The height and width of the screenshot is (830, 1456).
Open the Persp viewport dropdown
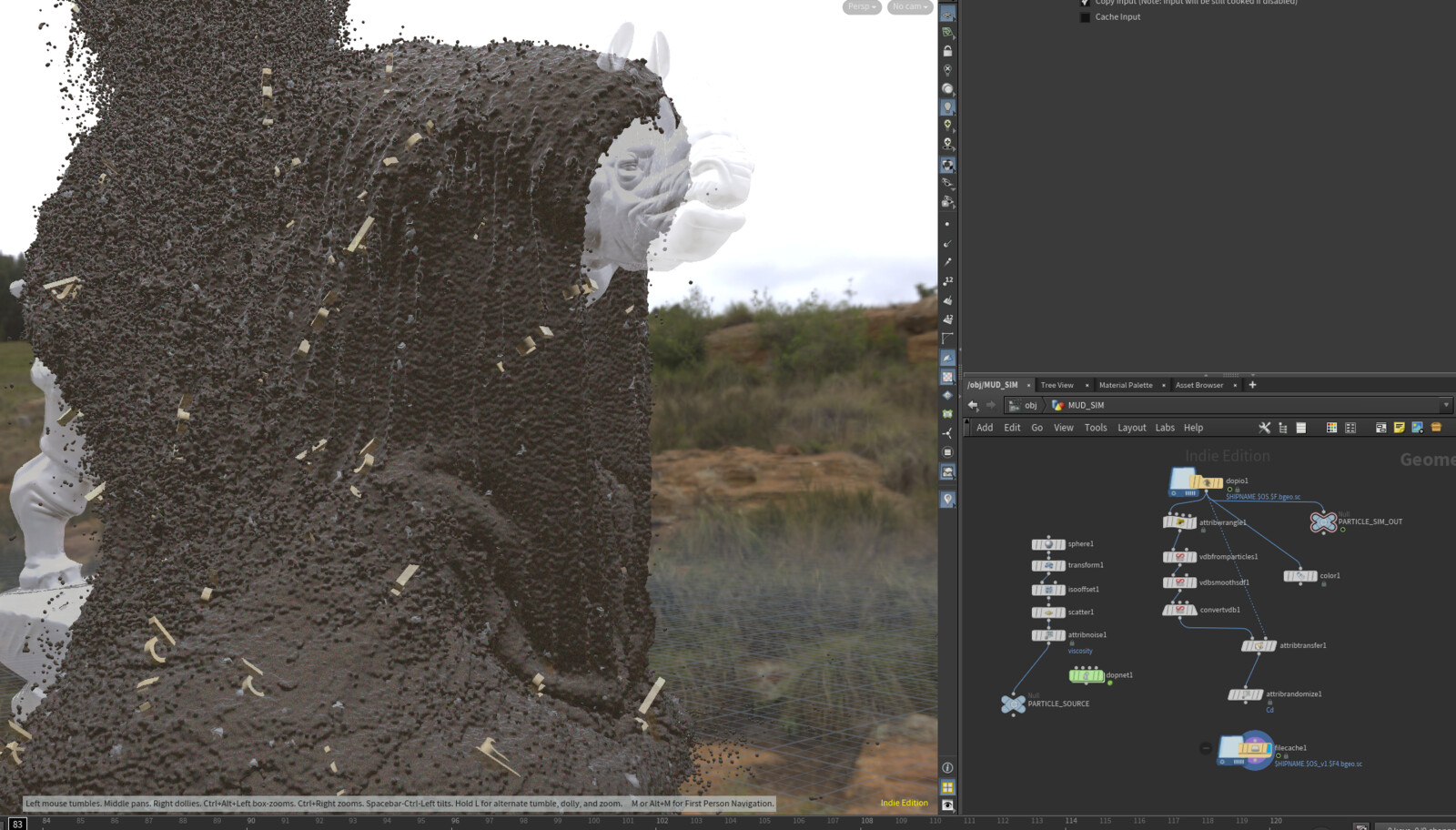point(862,7)
